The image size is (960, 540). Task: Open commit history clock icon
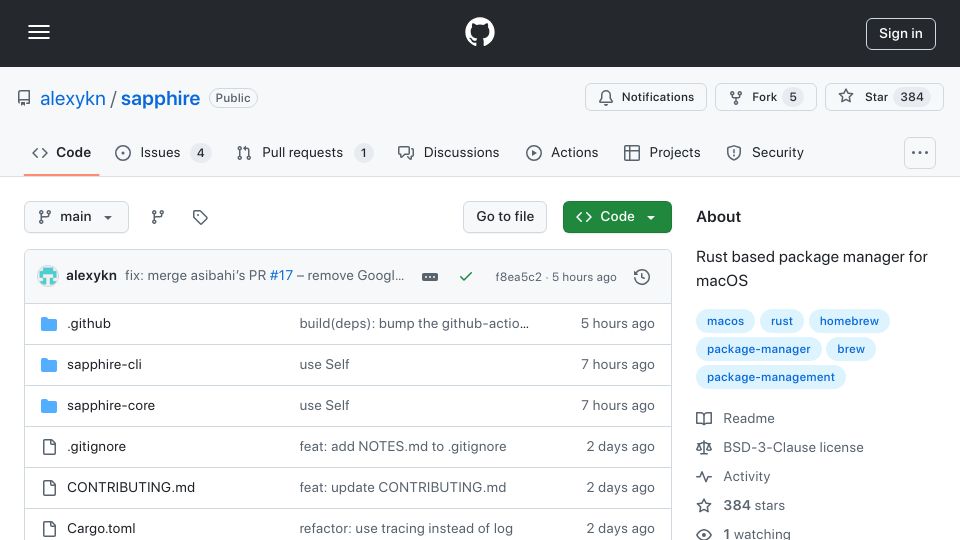point(642,277)
